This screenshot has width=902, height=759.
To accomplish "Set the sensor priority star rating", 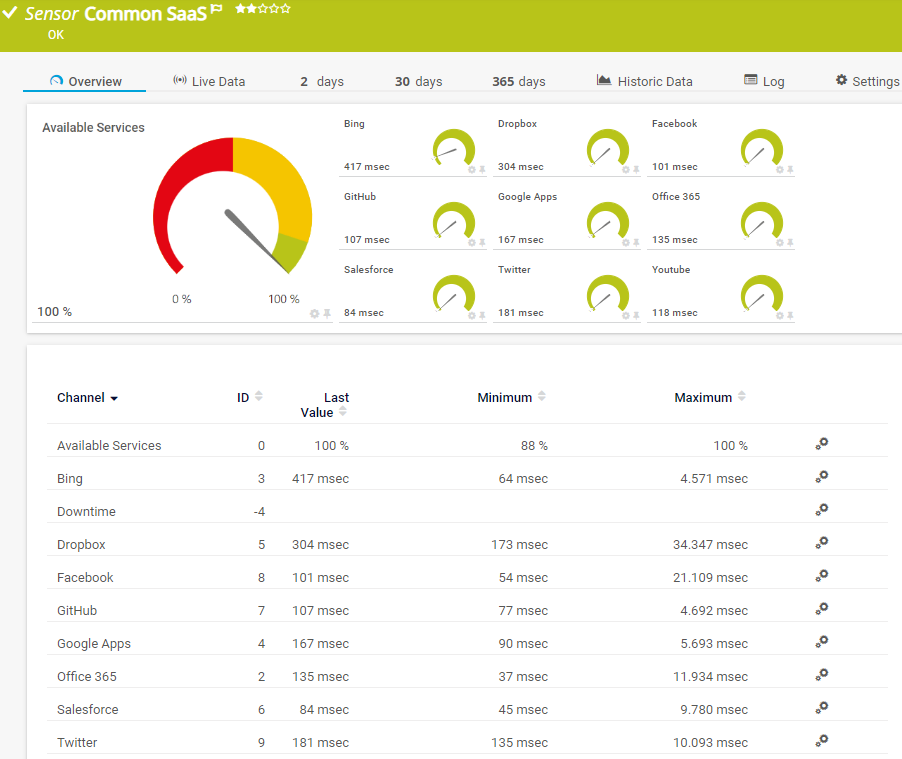I will [x=263, y=8].
